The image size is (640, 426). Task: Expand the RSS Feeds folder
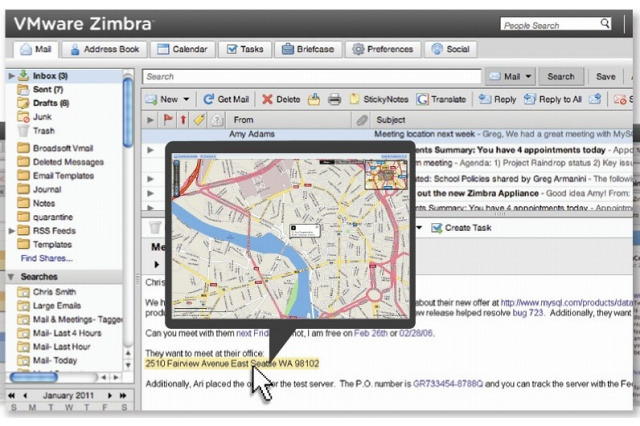(x=11, y=231)
